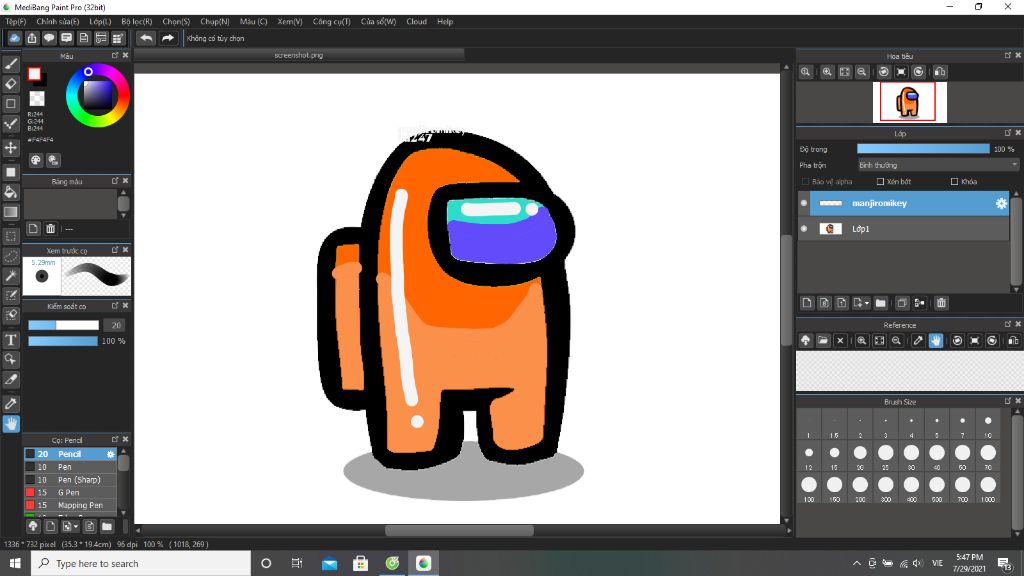
Task: Hide the Lớp1 layer visibility dot
Action: tap(804, 229)
